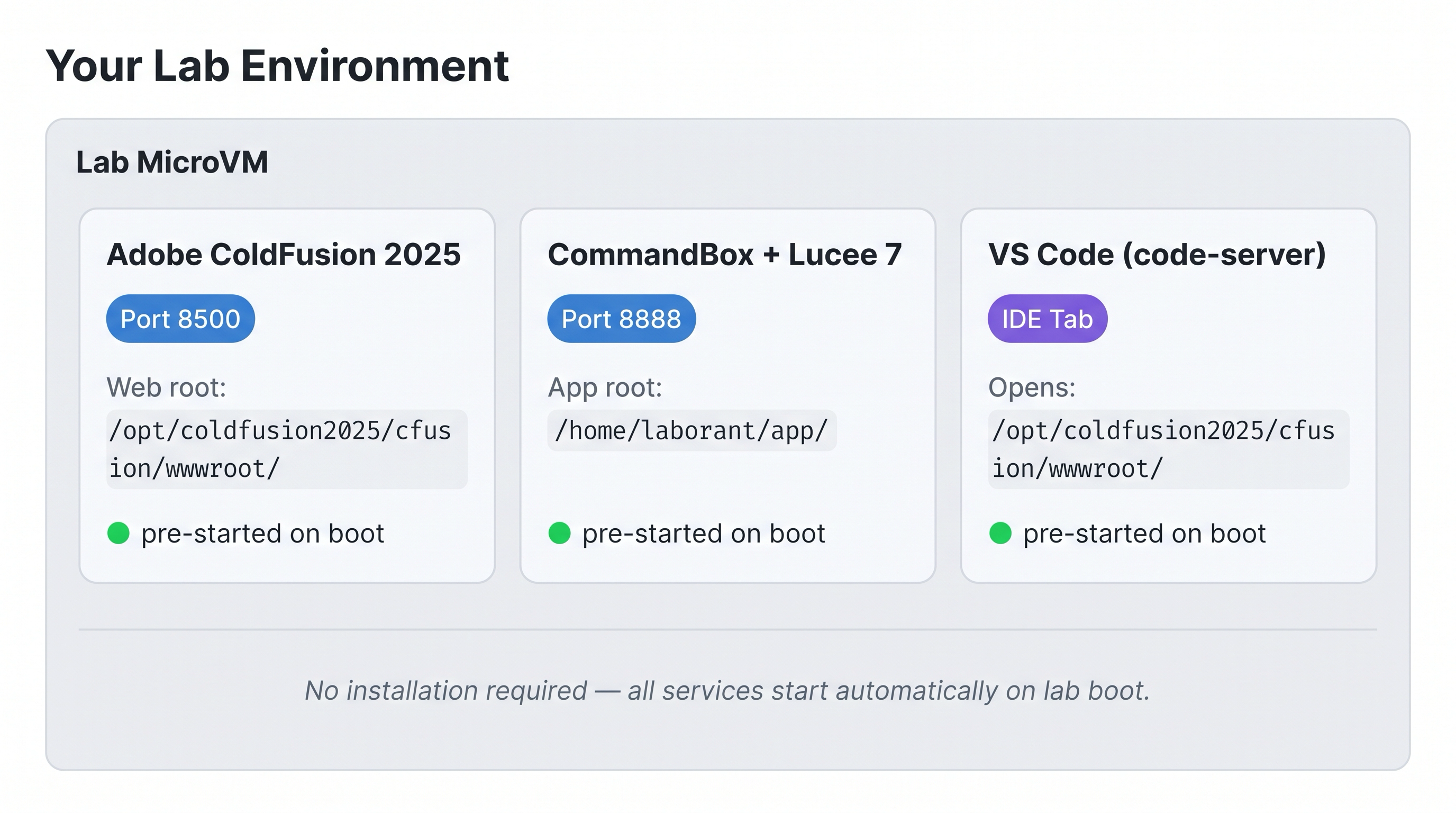1456x813 pixels.
Task: Click the App root: label
Action: (605, 388)
